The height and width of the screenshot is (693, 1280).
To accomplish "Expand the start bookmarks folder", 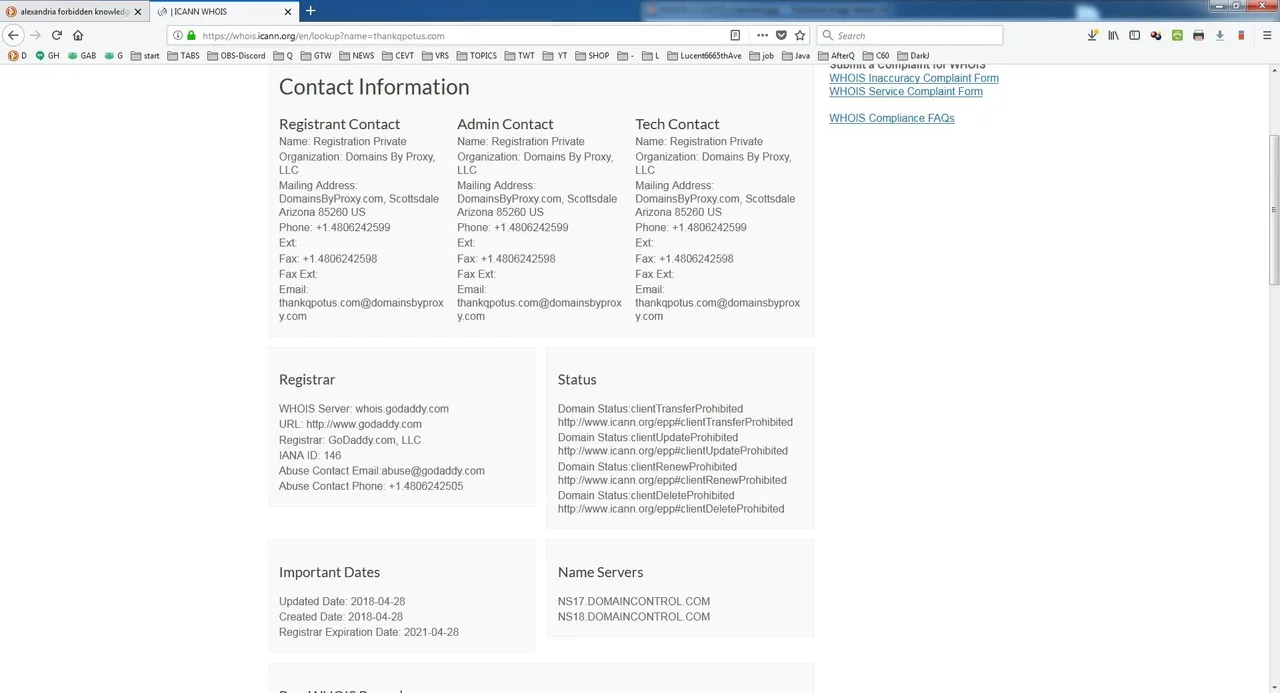I will 145,56.
